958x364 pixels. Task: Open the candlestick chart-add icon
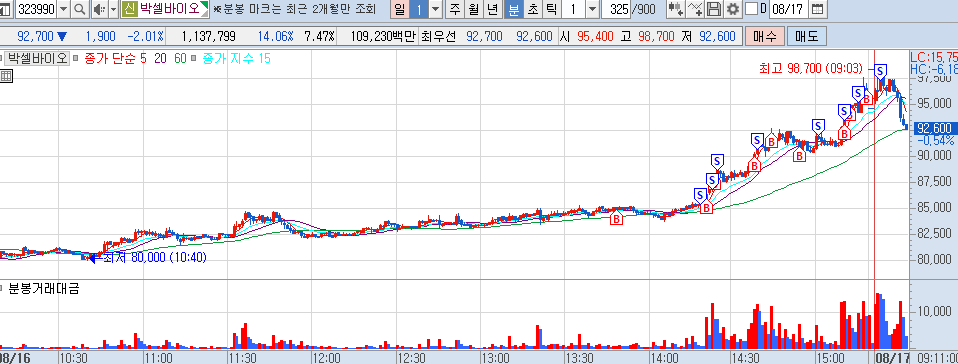(675, 9)
